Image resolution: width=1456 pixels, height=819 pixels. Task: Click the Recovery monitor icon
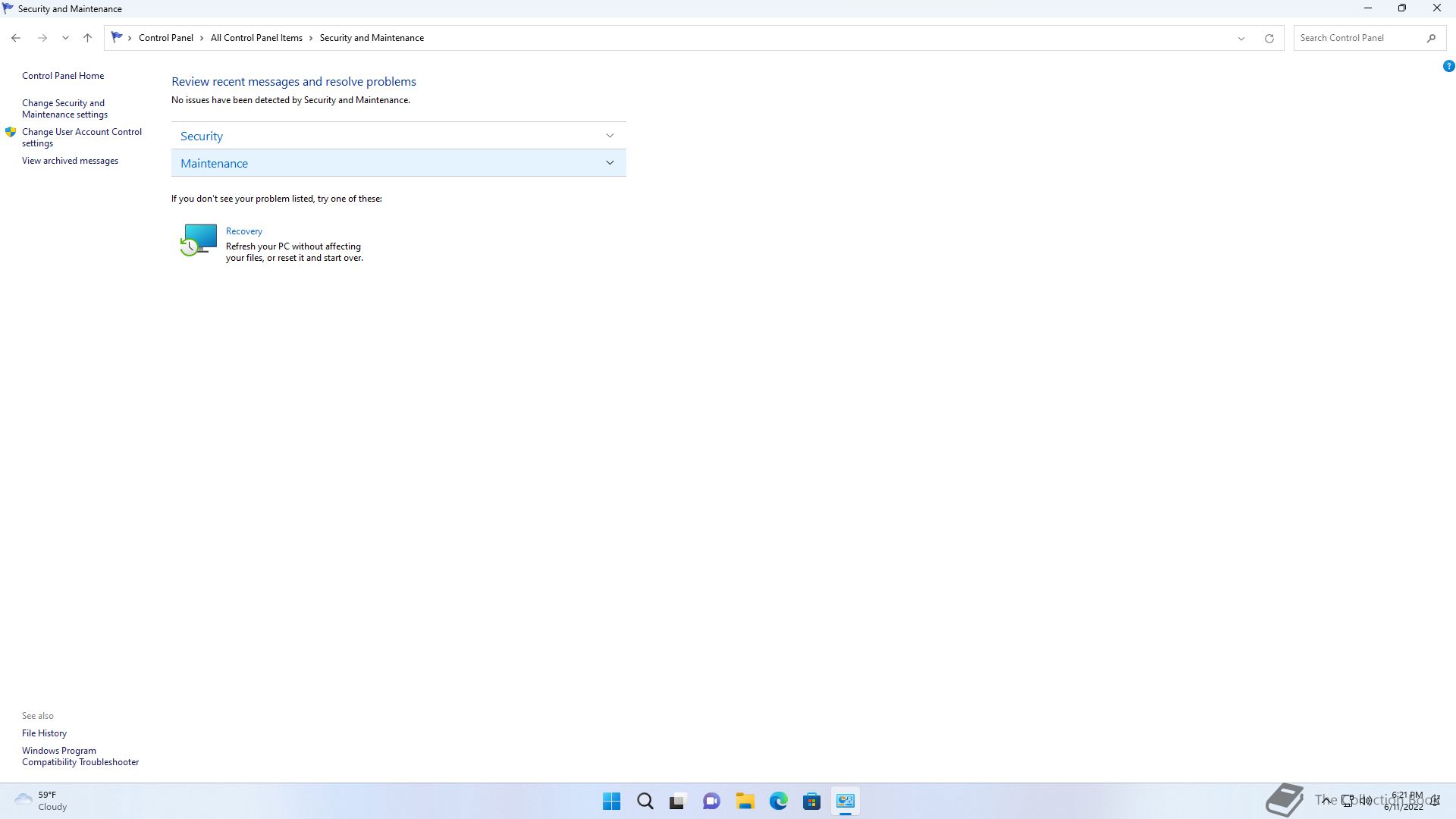tap(199, 240)
